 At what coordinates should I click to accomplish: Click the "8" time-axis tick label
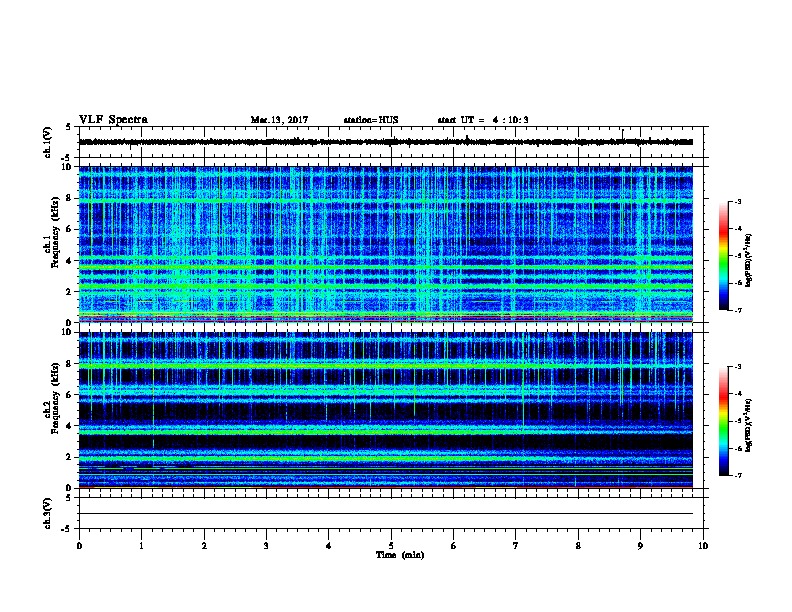[578, 546]
